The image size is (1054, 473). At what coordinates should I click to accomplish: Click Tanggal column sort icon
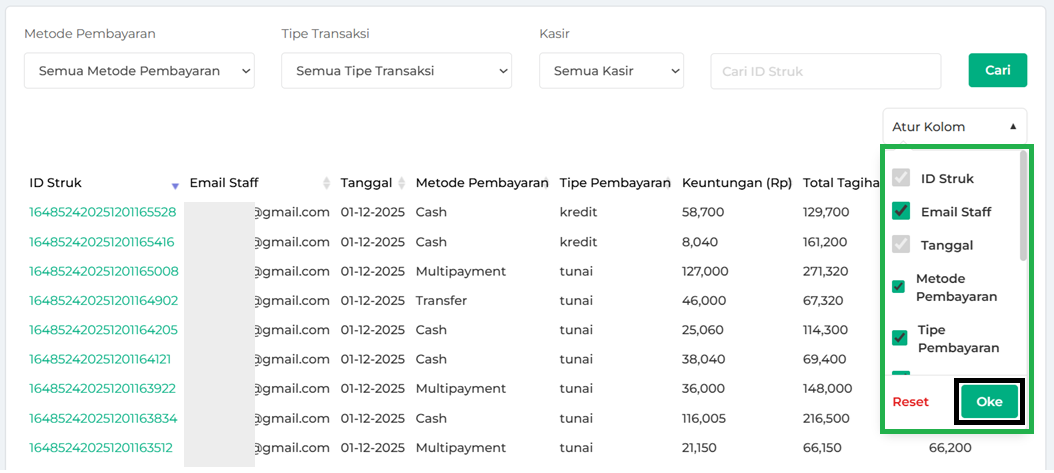(401, 183)
